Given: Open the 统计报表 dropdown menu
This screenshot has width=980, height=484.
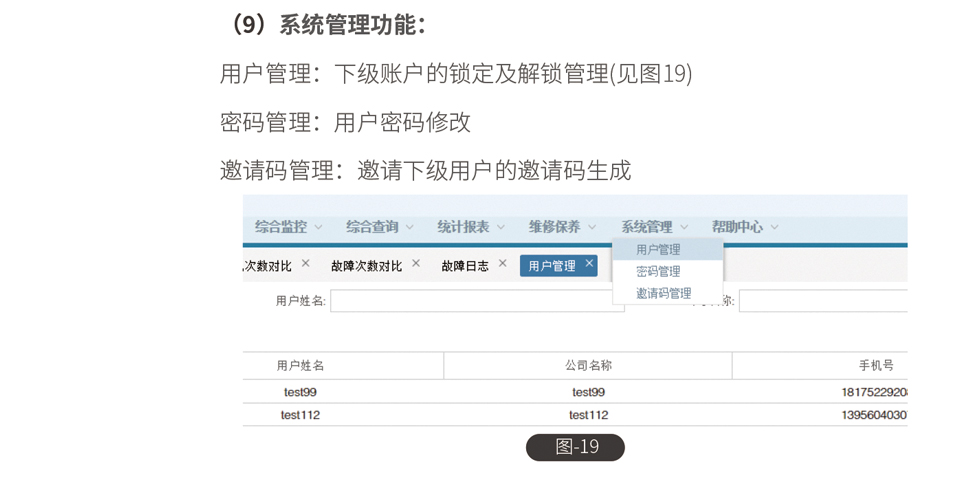Looking at the screenshot, I should point(470,227).
